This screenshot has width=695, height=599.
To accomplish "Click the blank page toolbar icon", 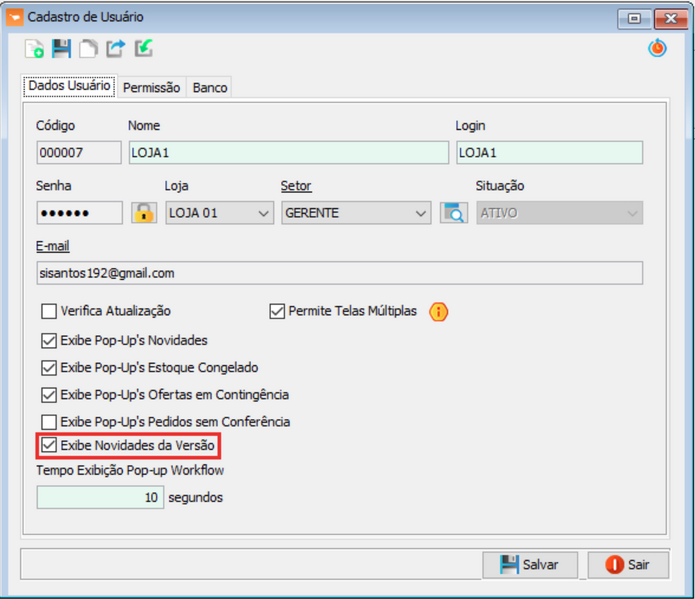I will 89,49.
